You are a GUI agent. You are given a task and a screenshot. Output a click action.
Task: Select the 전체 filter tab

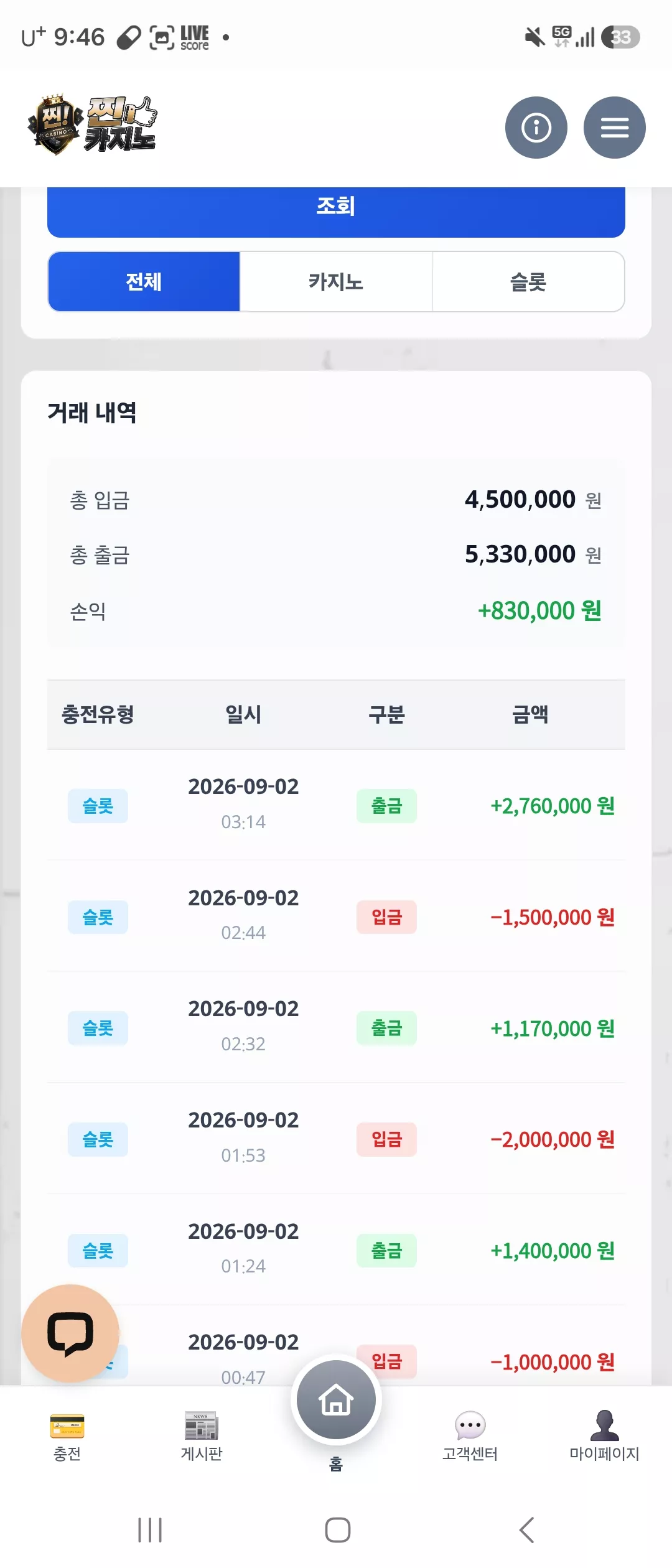[144, 282]
